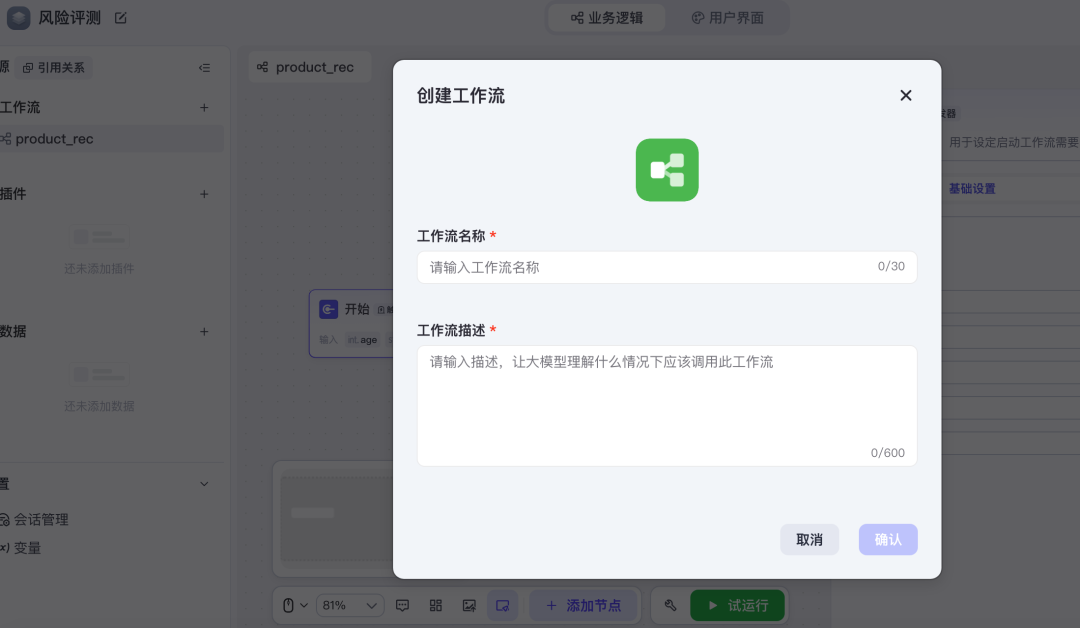Image resolution: width=1080 pixels, height=628 pixels.
Task: Collapse the settings section chevron
Action: pyautogui.click(x=204, y=484)
